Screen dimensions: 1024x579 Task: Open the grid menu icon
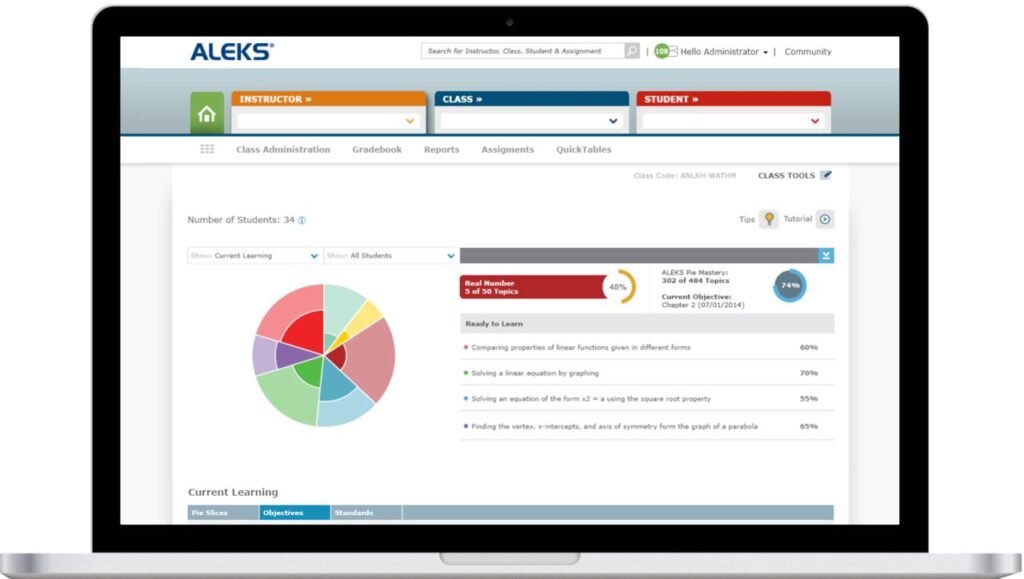(x=207, y=149)
